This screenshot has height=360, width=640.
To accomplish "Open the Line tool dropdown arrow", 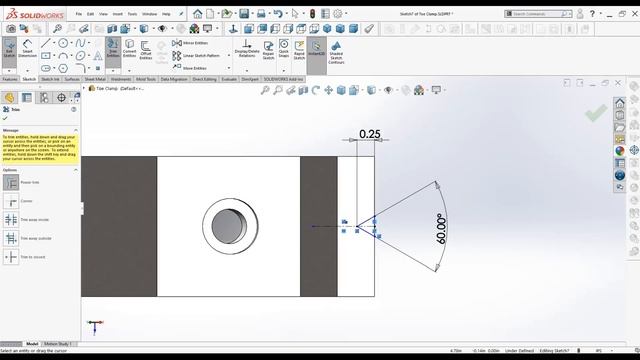I will tap(54, 43).
